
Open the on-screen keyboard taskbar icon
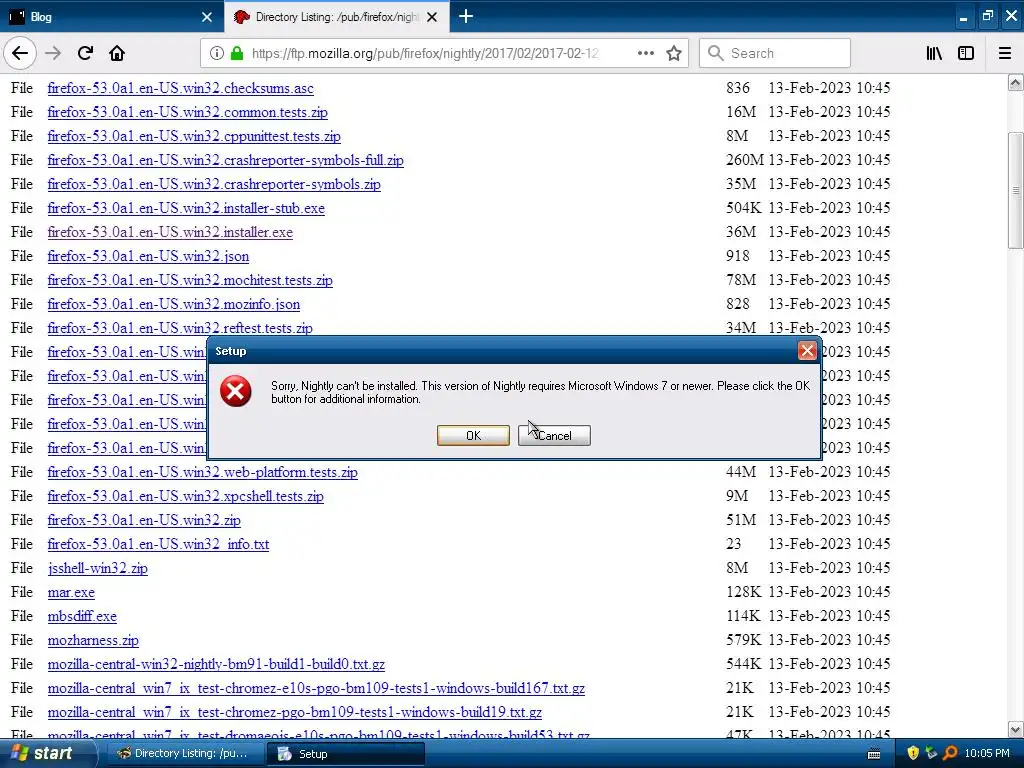coord(874,754)
